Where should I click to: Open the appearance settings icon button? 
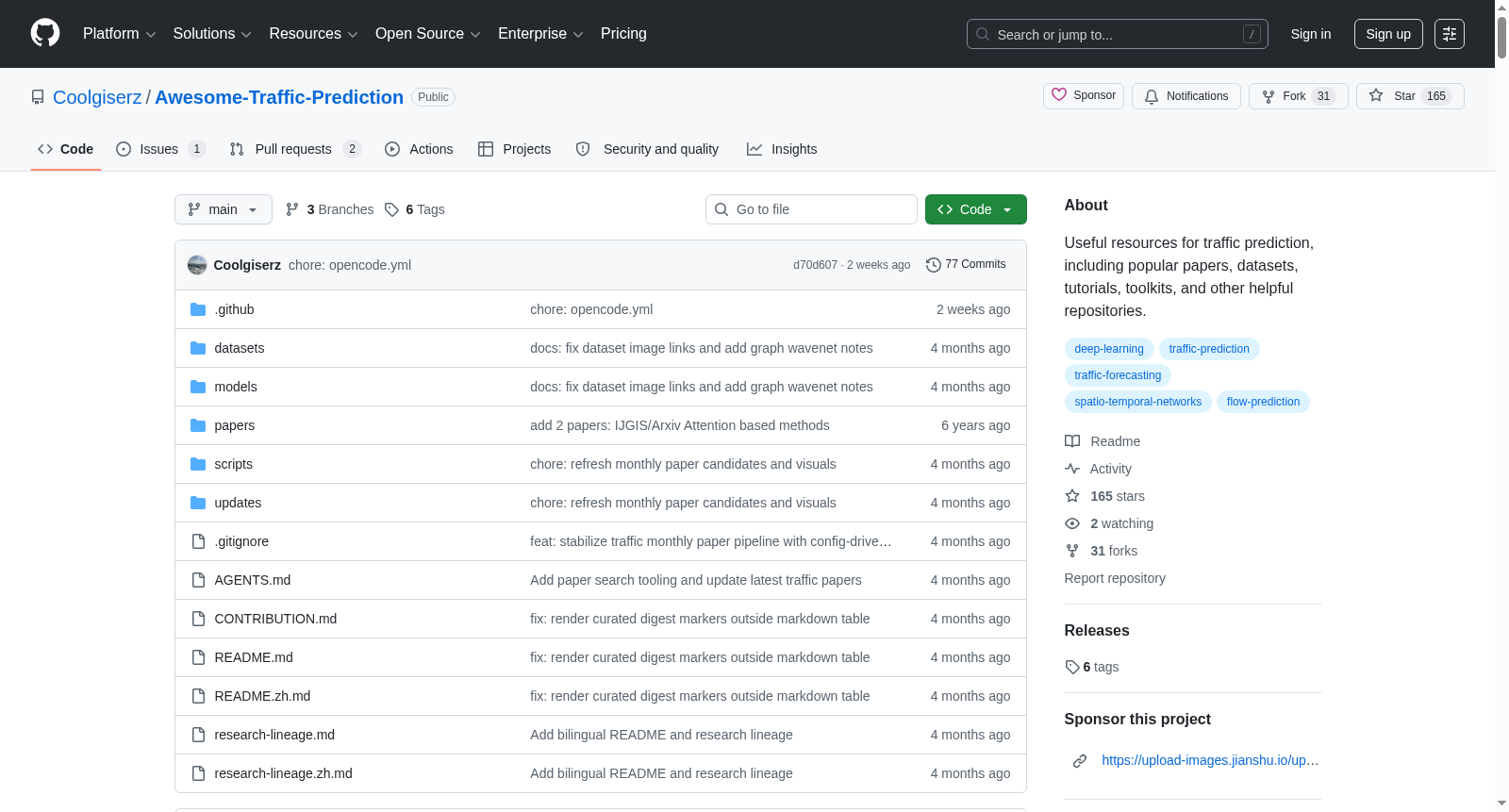(x=1450, y=34)
